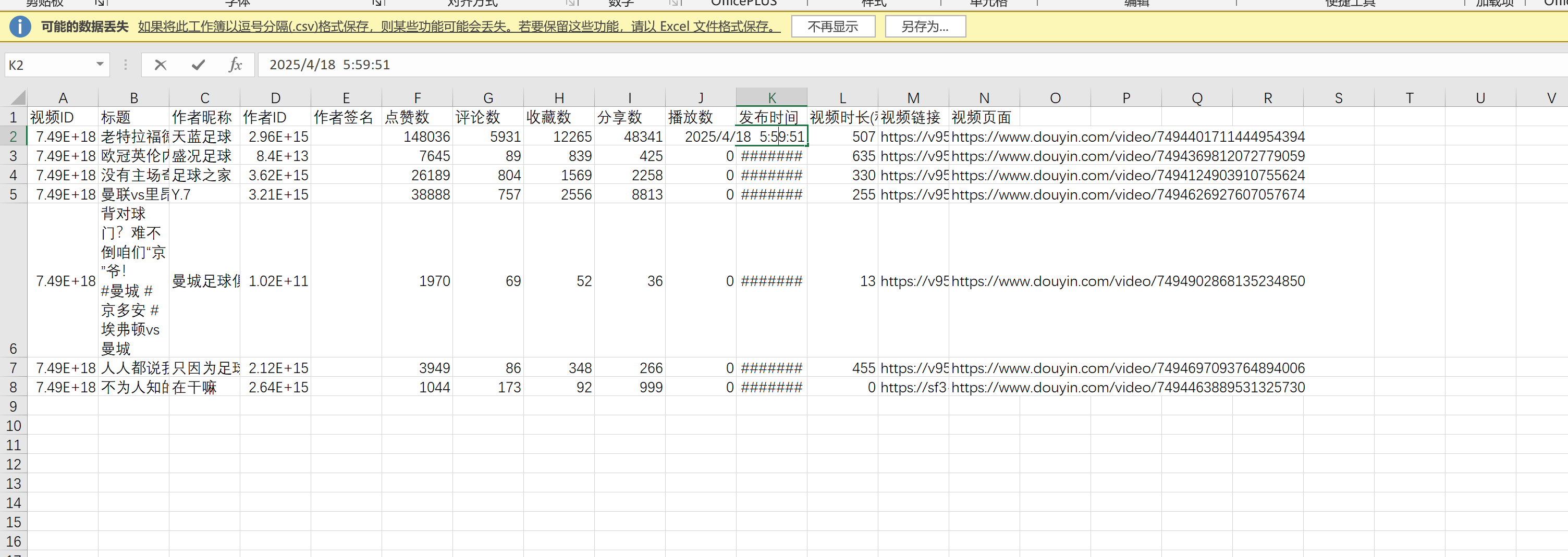Screen dimensions: 1568x557
Task: Click cell with comment count 5931
Action: click(488, 137)
